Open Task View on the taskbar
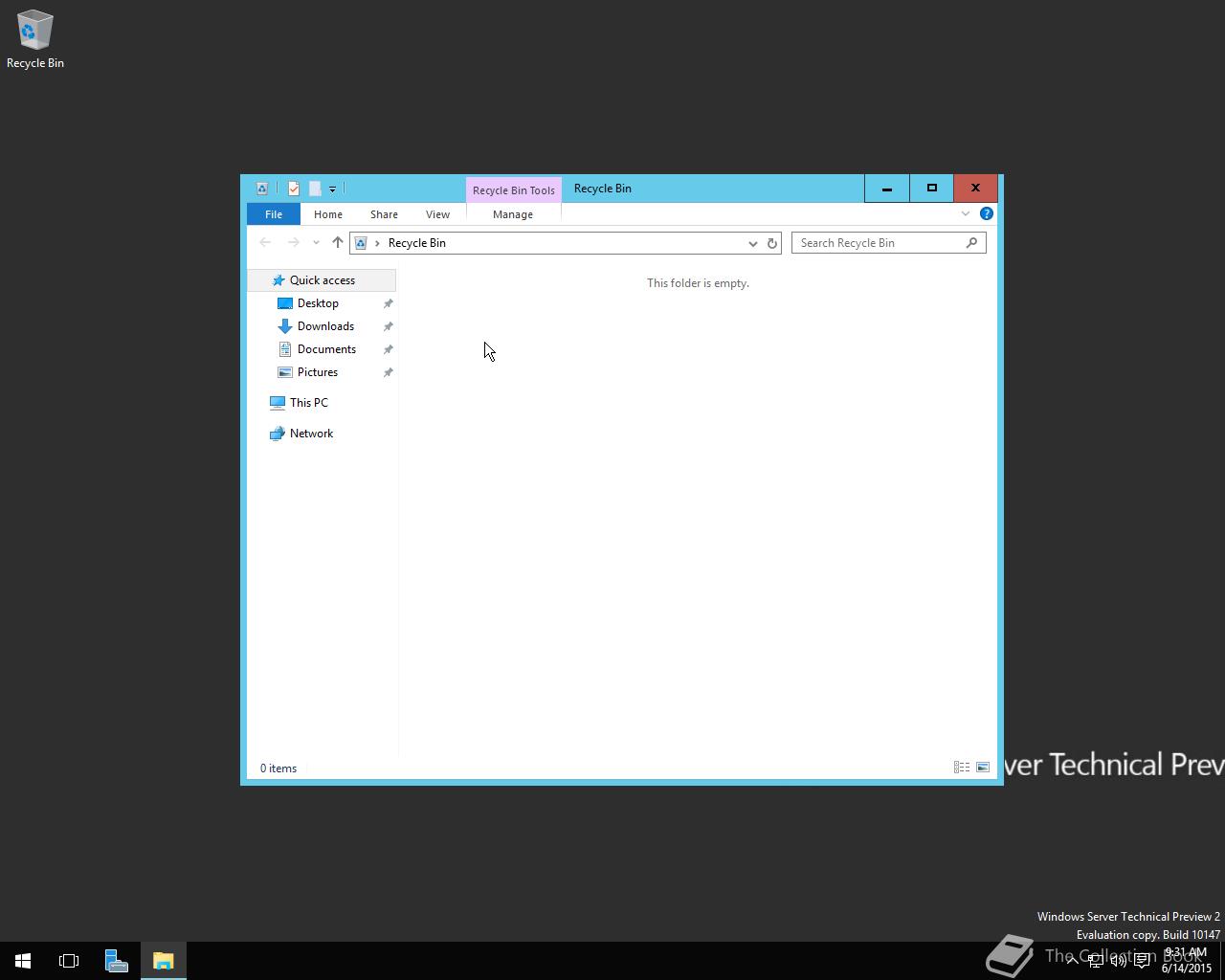 [69, 961]
